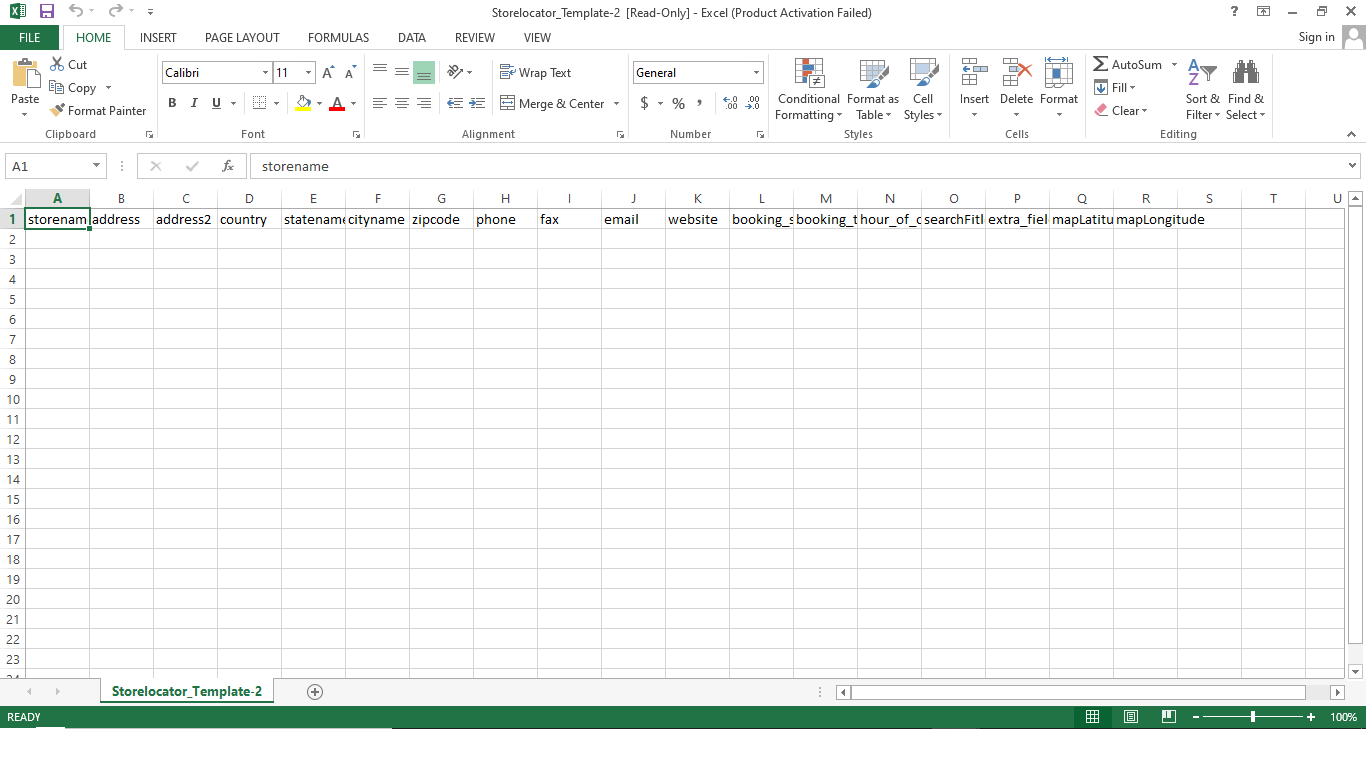Click the Conditional Formatting icon
This screenshot has height=768, width=1366.
pyautogui.click(x=808, y=74)
